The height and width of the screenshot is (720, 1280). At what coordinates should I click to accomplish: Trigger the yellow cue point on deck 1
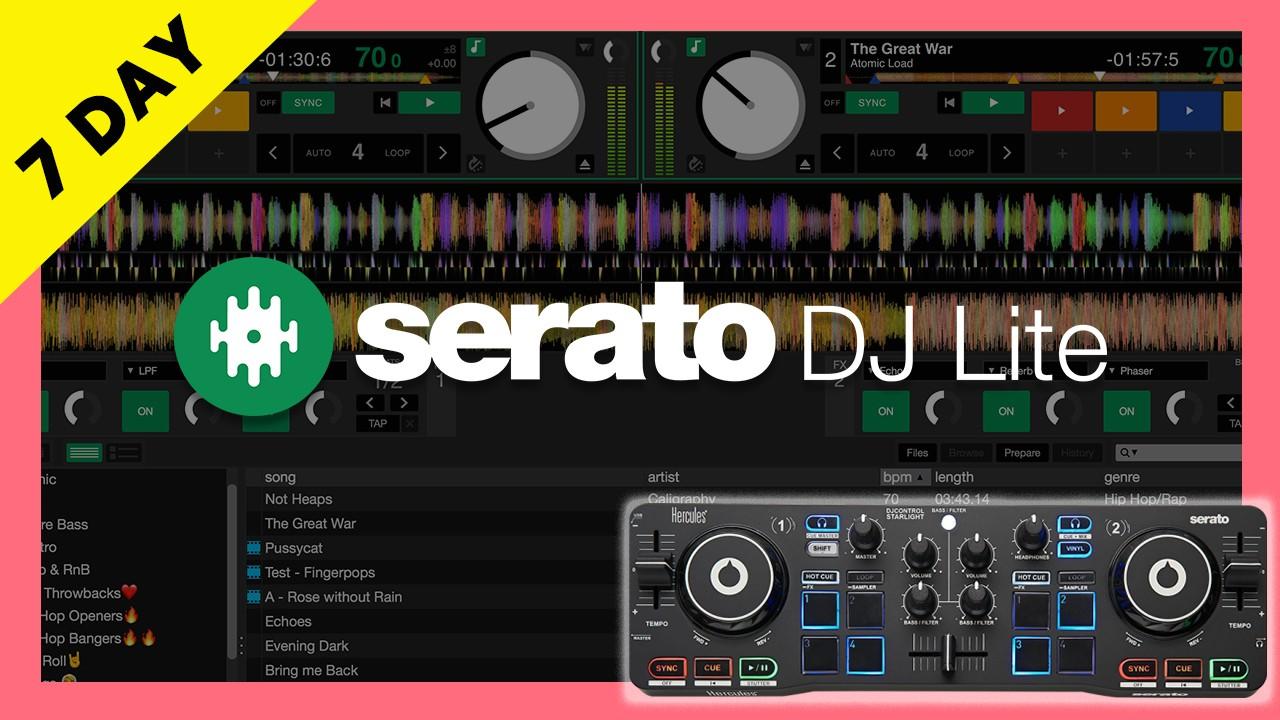(x=217, y=111)
